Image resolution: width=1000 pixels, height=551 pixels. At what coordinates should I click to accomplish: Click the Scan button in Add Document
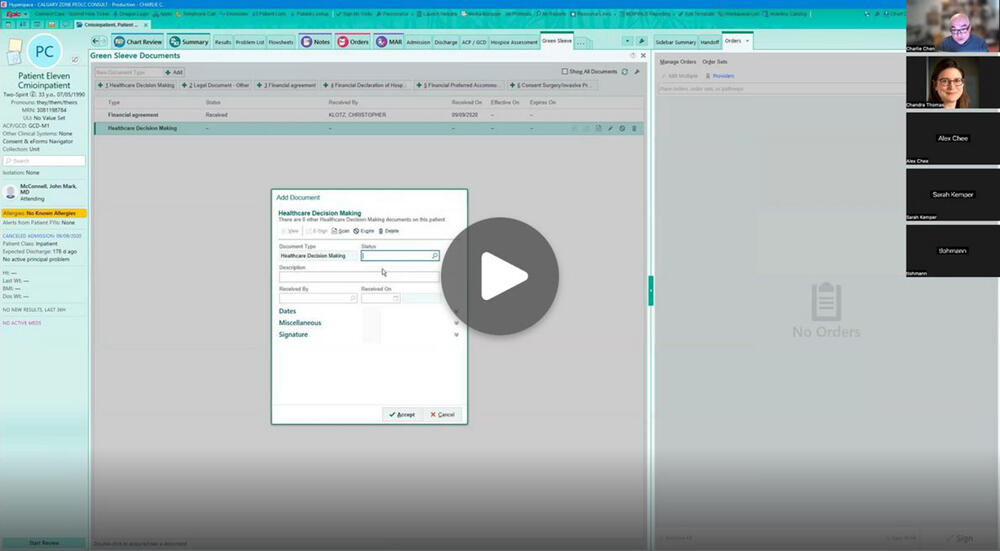[341, 231]
